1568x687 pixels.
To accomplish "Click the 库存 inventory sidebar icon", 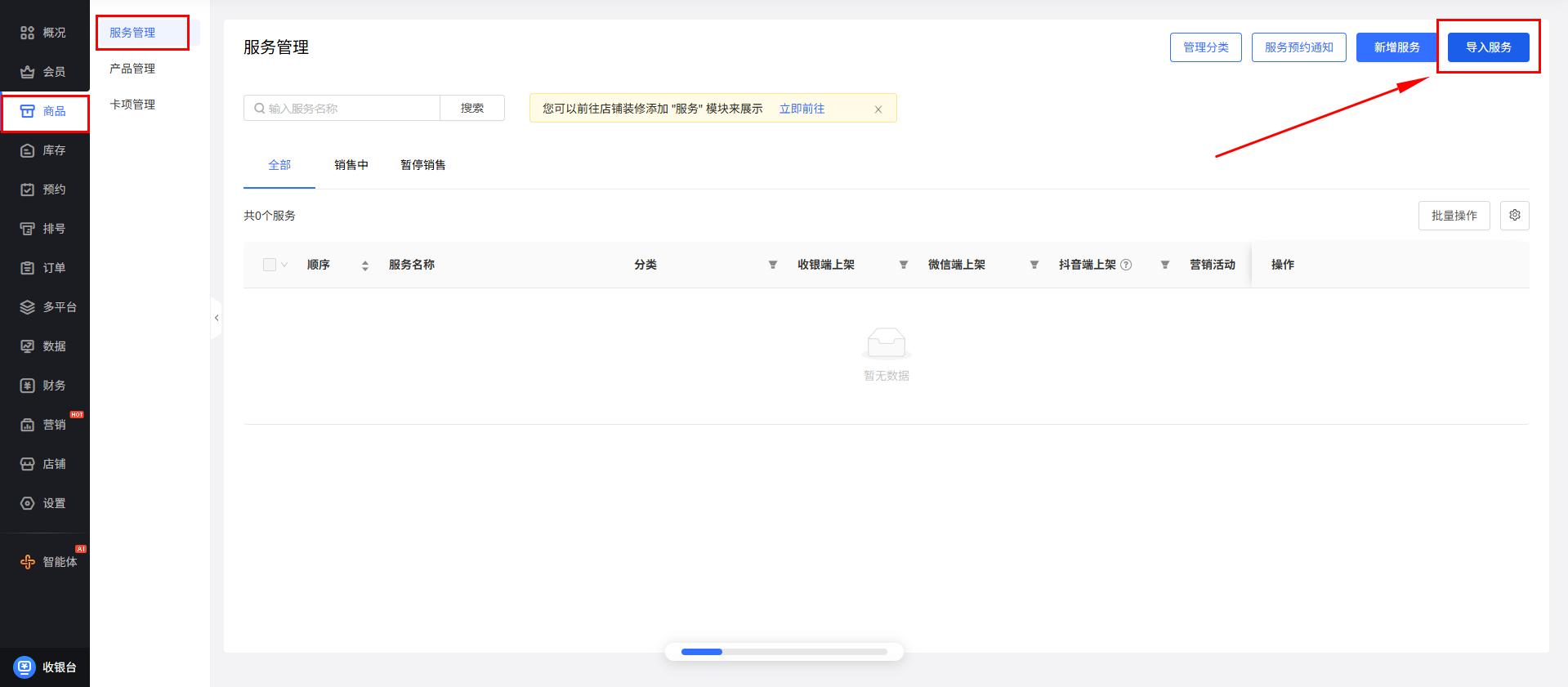I will pyautogui.click(x=28, y=150).
